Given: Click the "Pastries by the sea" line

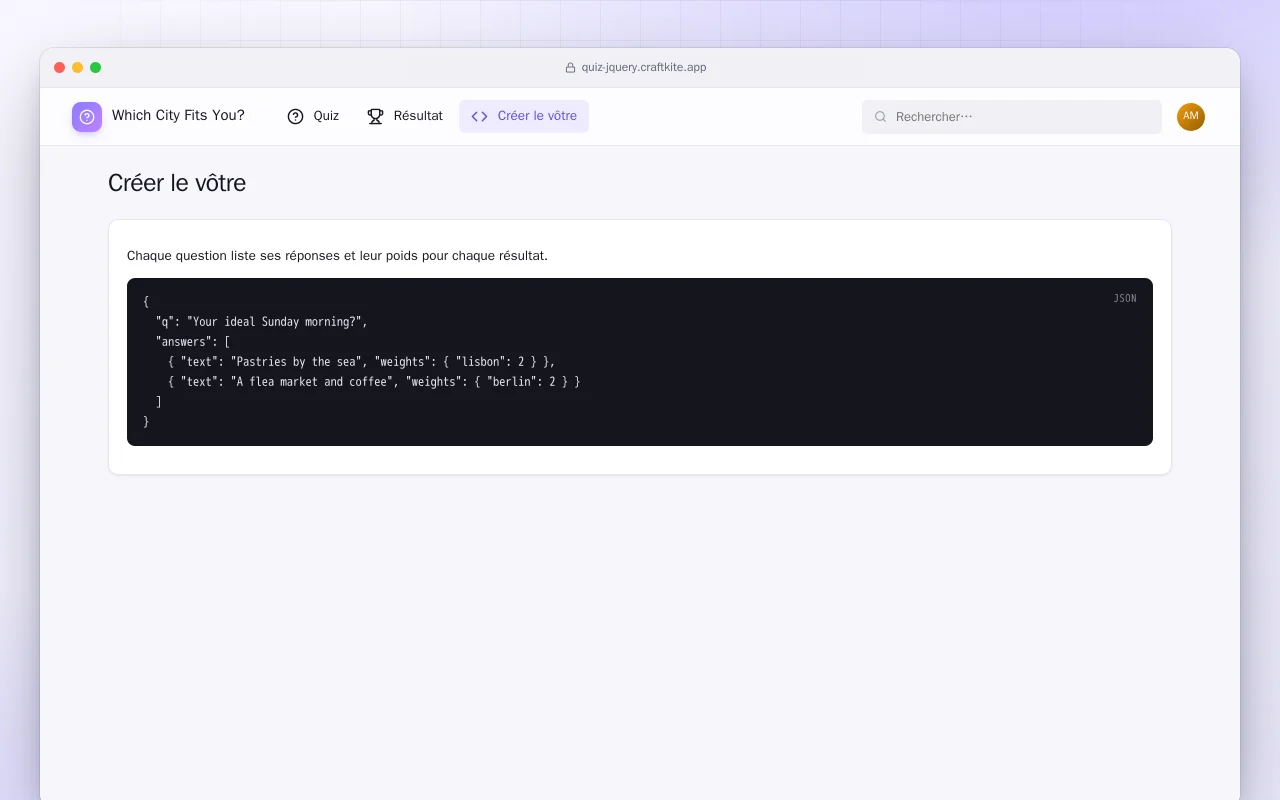Looking at the screenshot, I should 361,362.
